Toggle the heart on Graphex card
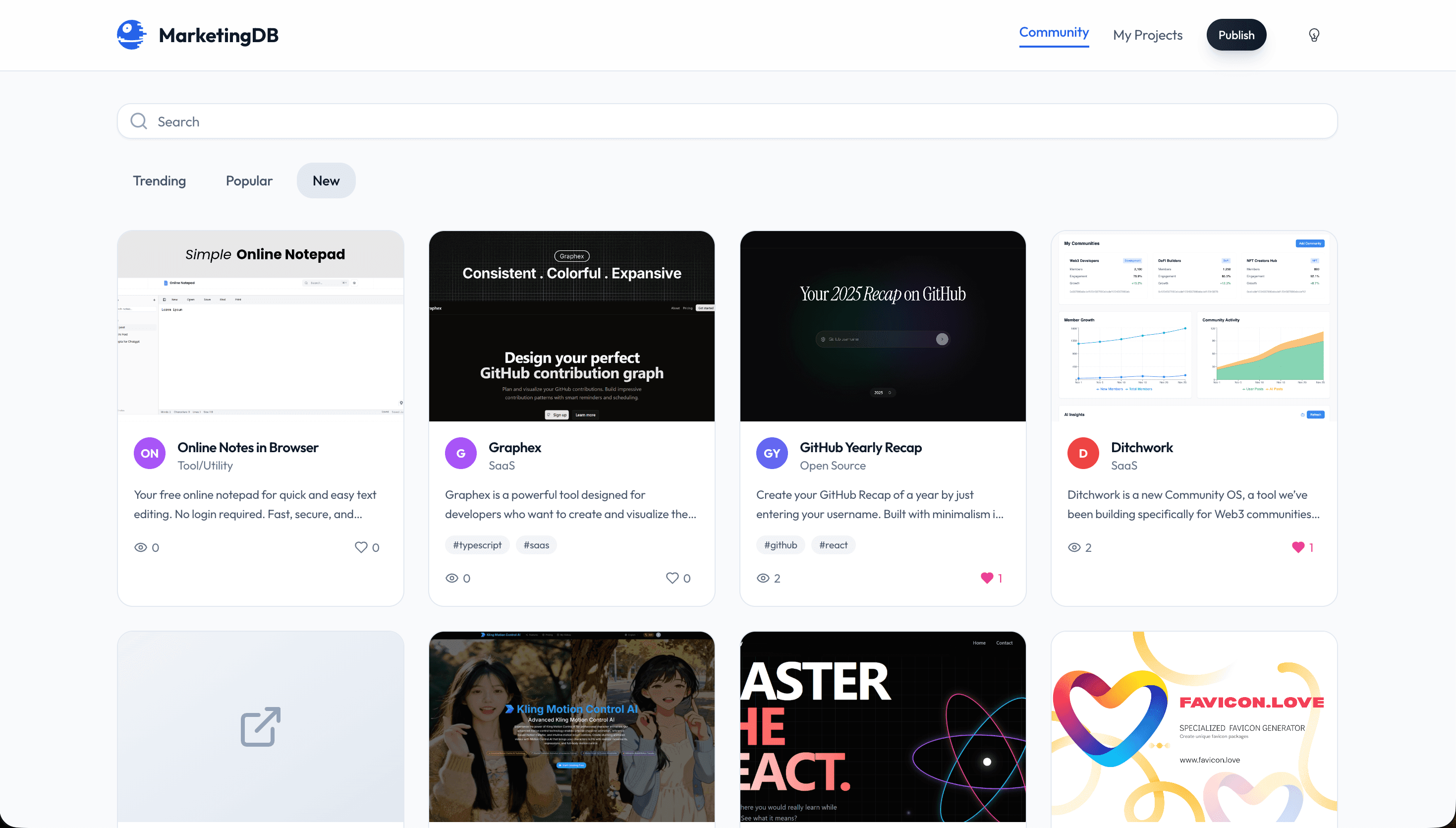Image resolution: width=1456 pixels, height=828 pixels. [x=672, y=578]
